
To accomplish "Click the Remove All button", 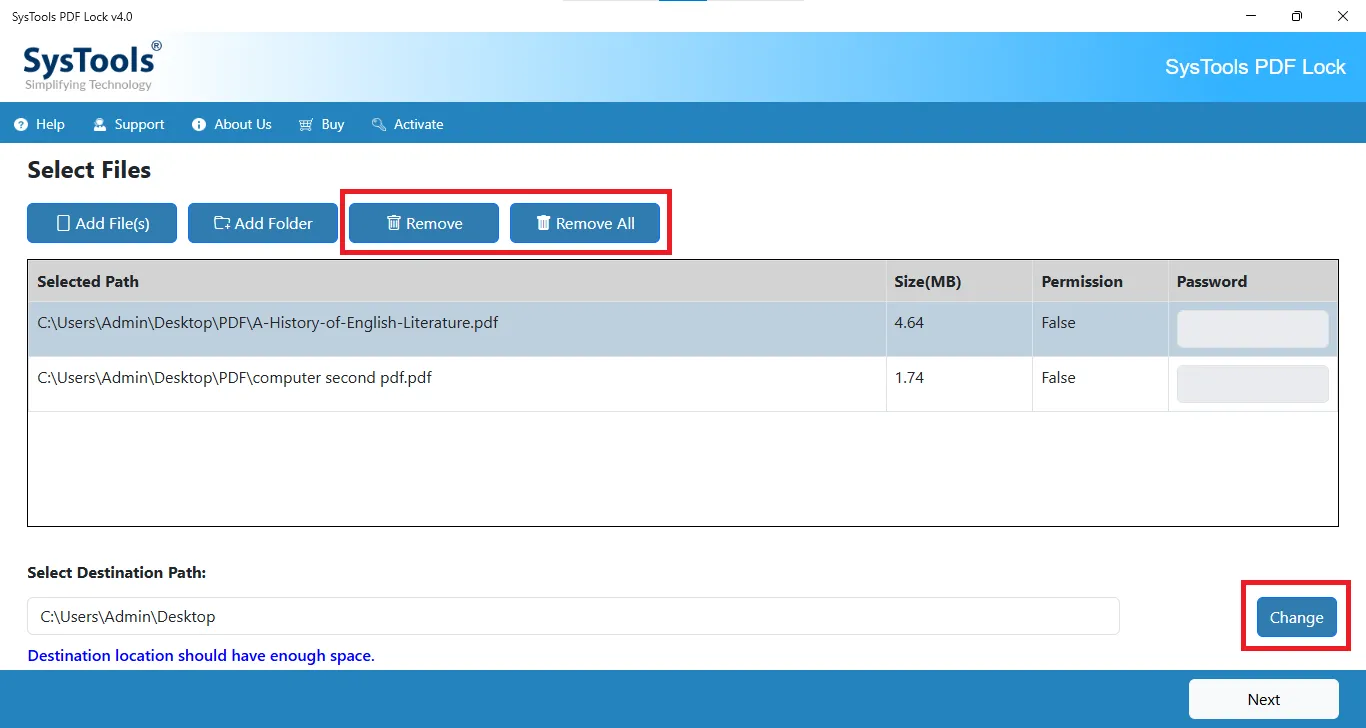I will coord(585,223).
